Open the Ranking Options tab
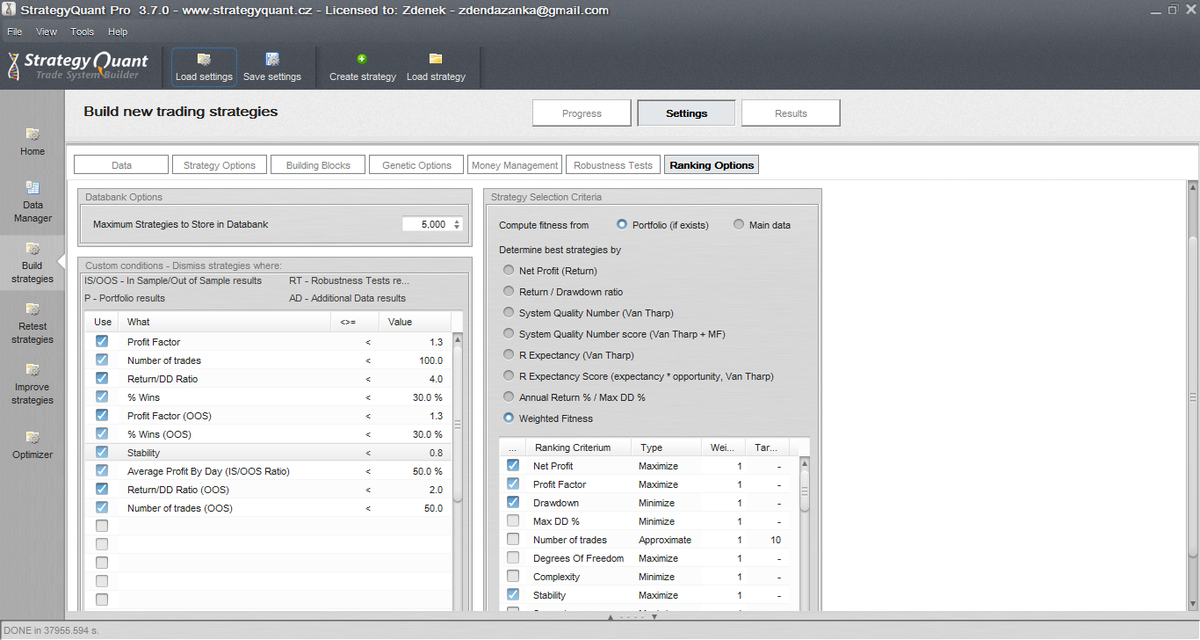Screen dimensions: 1200x640 pyautogui.click(x=711, y=165)
